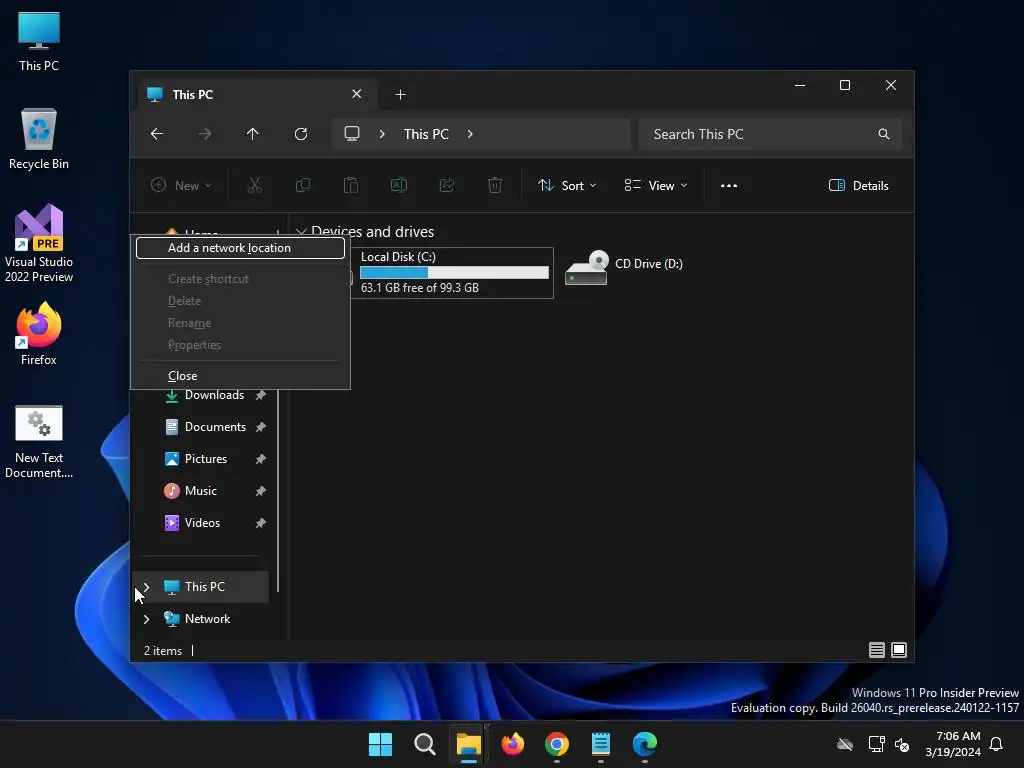Collapse the Devices and drives group

pos(301,232)
